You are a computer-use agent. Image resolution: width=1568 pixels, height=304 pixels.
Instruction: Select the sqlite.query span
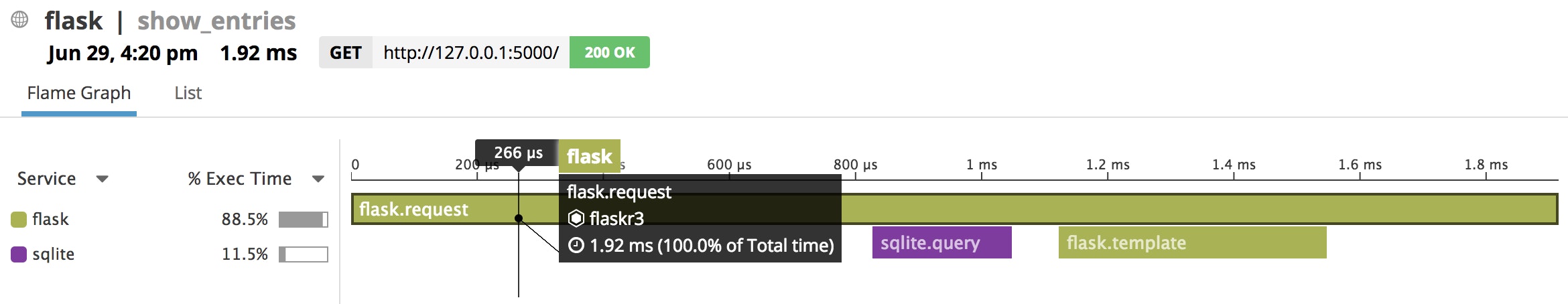pyautogui.click(x=942, y=242)
